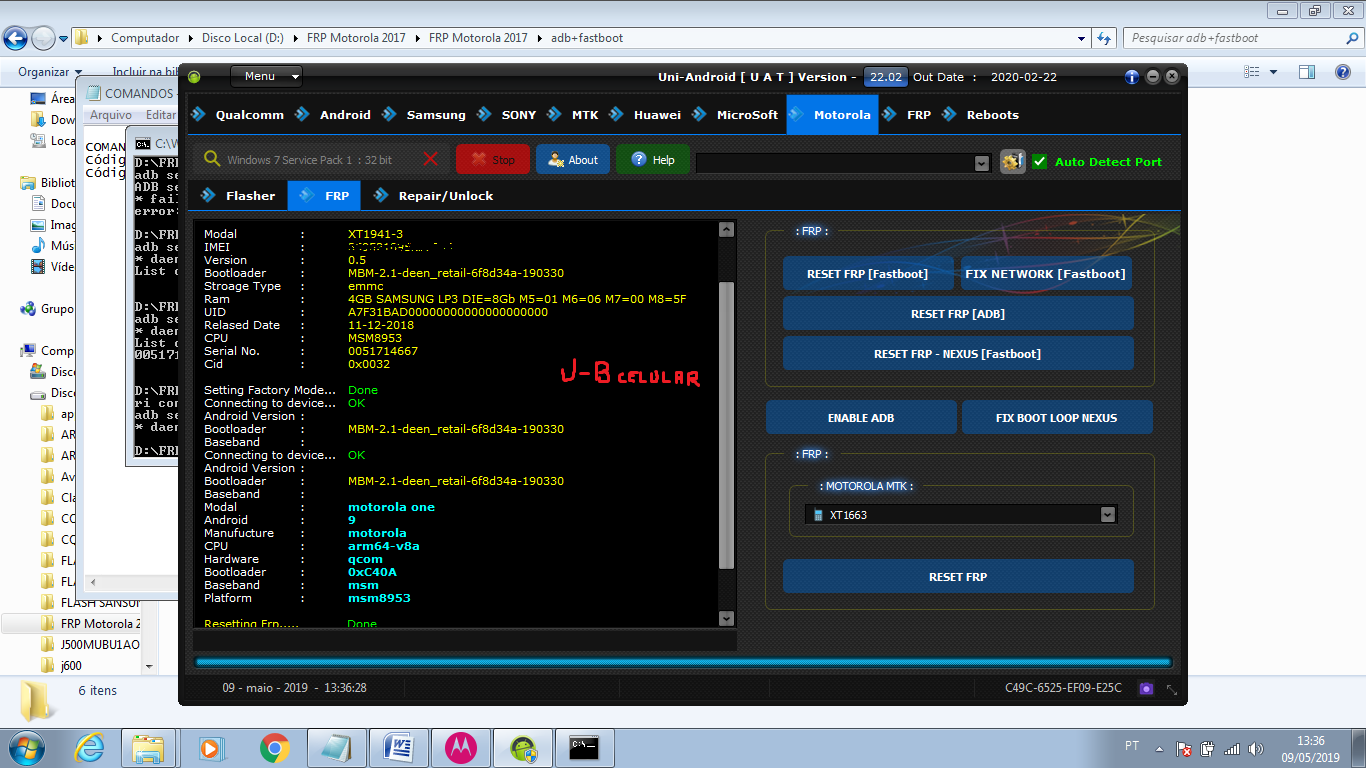Open Motorola app from the taskbar
Image resolution: width=1366 pixels, height=768 pixels.
[x=461, y=747]
